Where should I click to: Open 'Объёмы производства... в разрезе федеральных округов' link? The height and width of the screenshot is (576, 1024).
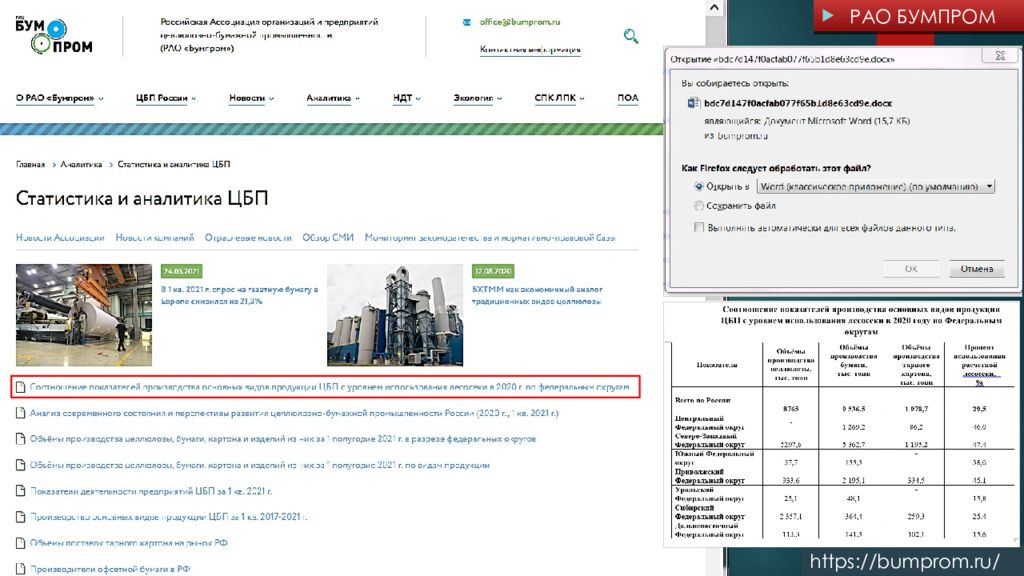pyautogui.click(x=283, y=439)
